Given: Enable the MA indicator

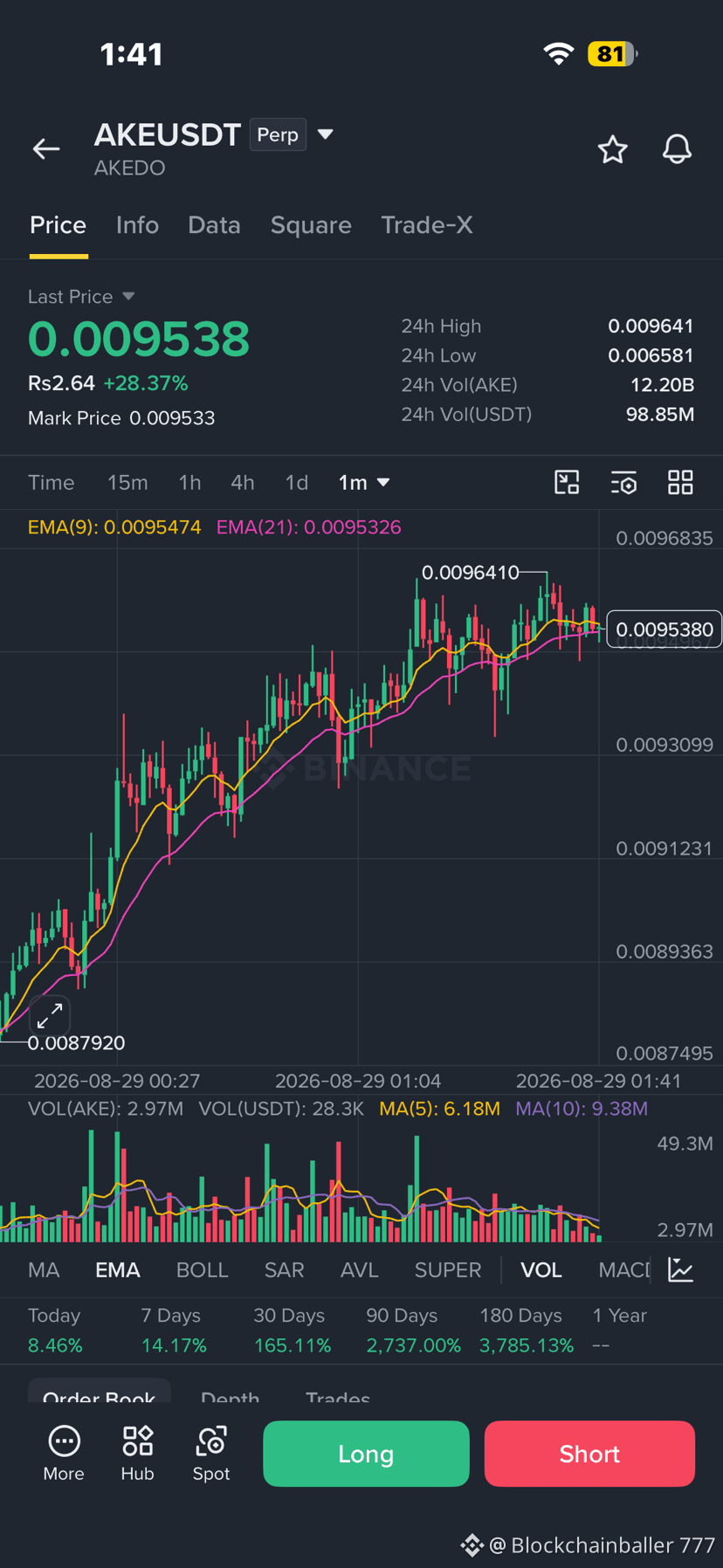Looking at the screenshot, I should tap(44, 1270).
